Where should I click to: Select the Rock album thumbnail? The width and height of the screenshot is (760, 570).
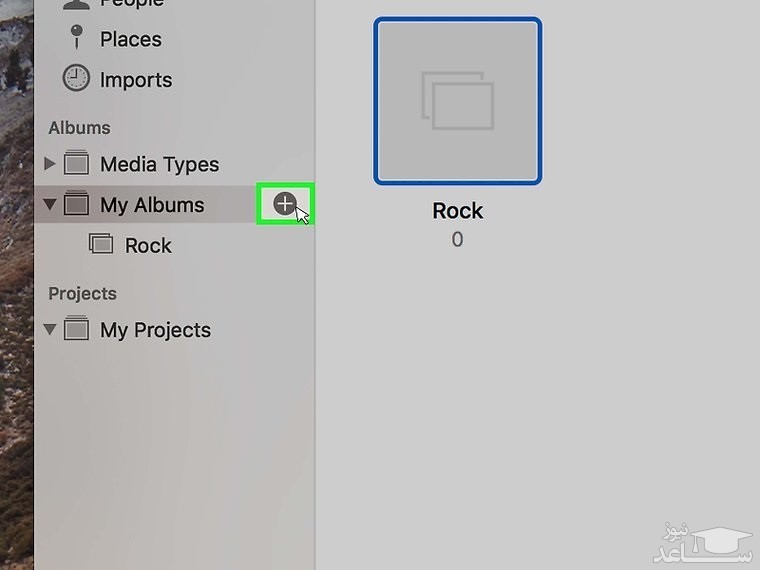(458, 101)
